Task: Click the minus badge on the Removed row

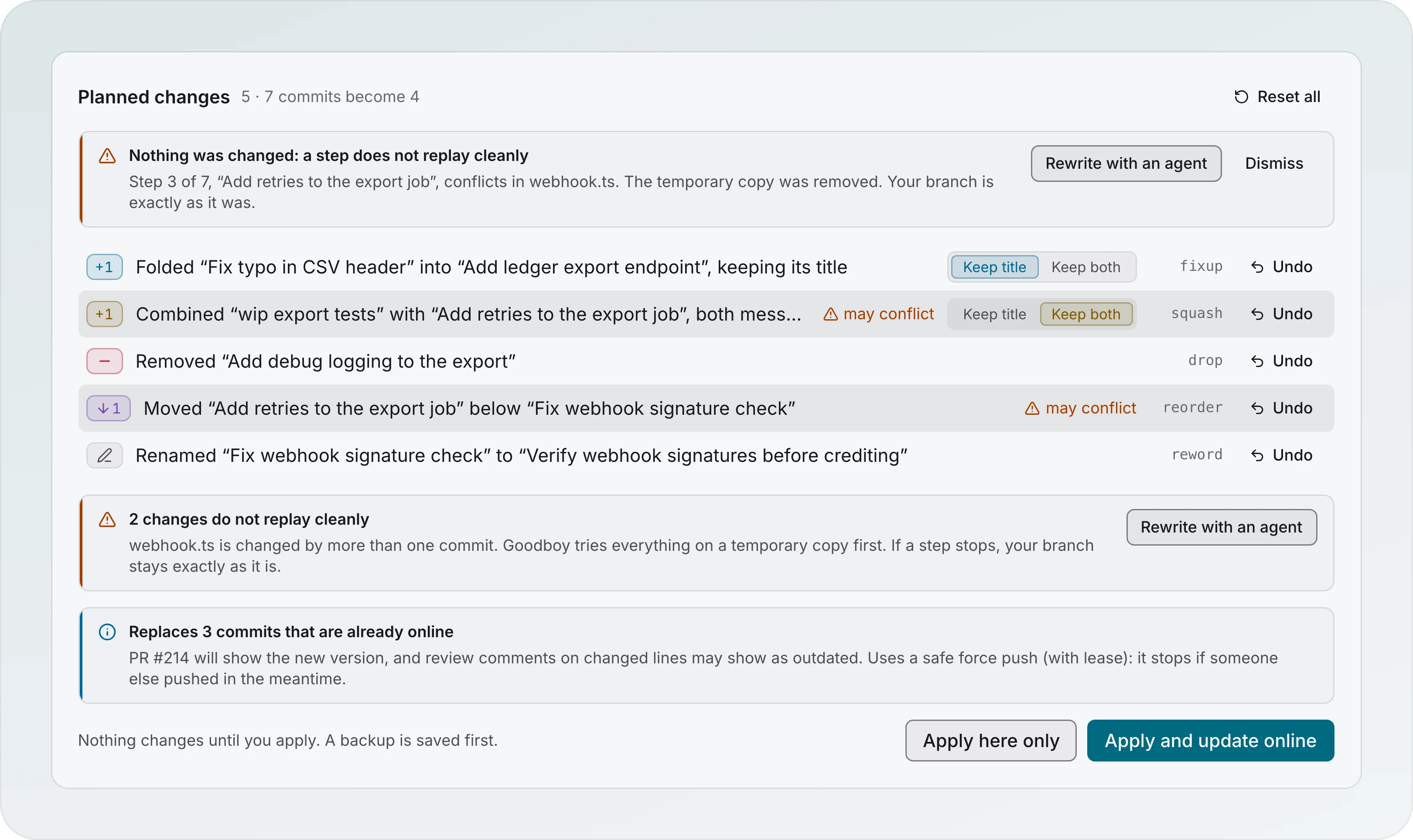Action: pyautogui.click(x=105, y=361)
